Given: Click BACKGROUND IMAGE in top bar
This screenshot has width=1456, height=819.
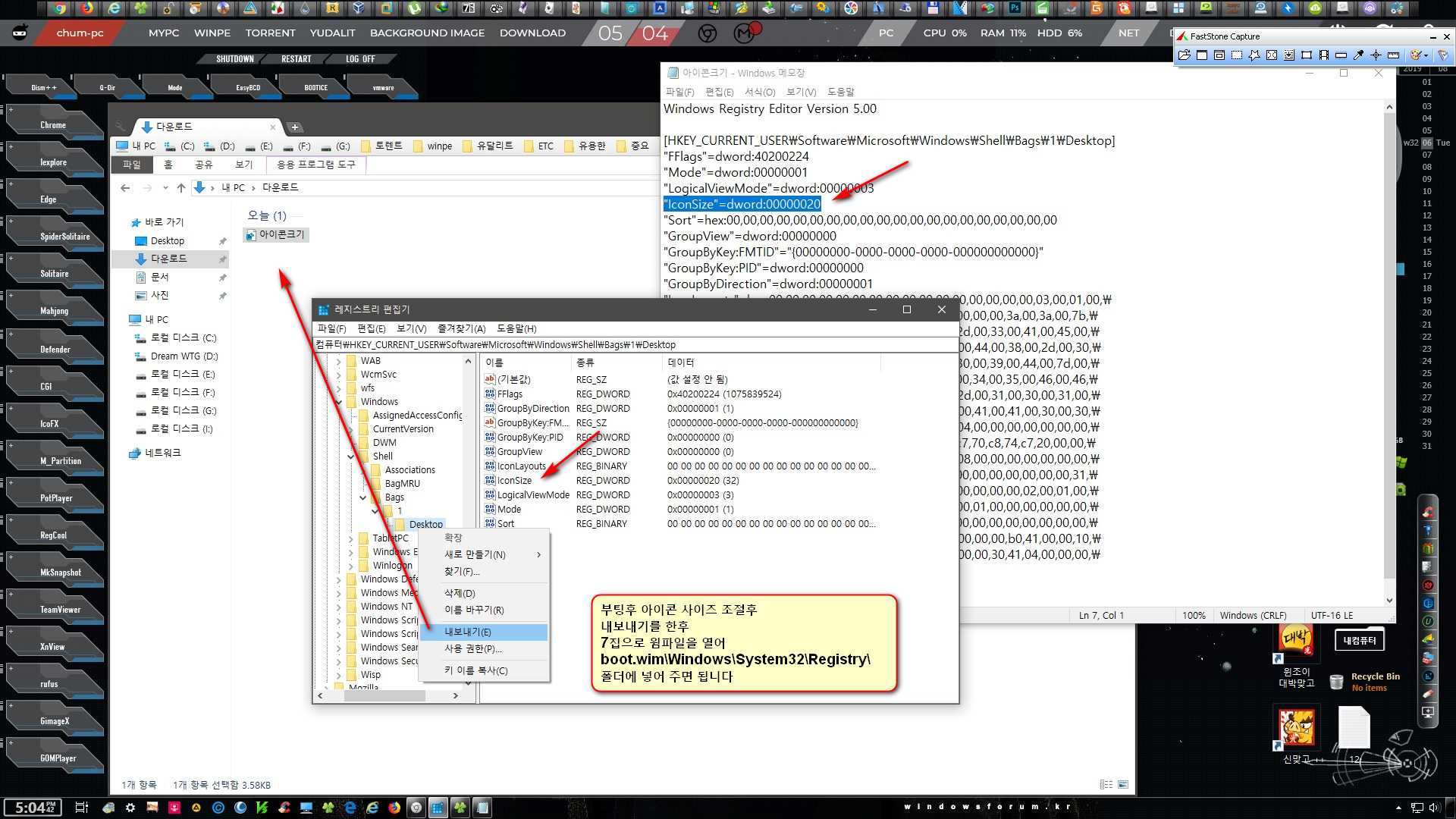Looking at the screenshot, I should [427, 33].
